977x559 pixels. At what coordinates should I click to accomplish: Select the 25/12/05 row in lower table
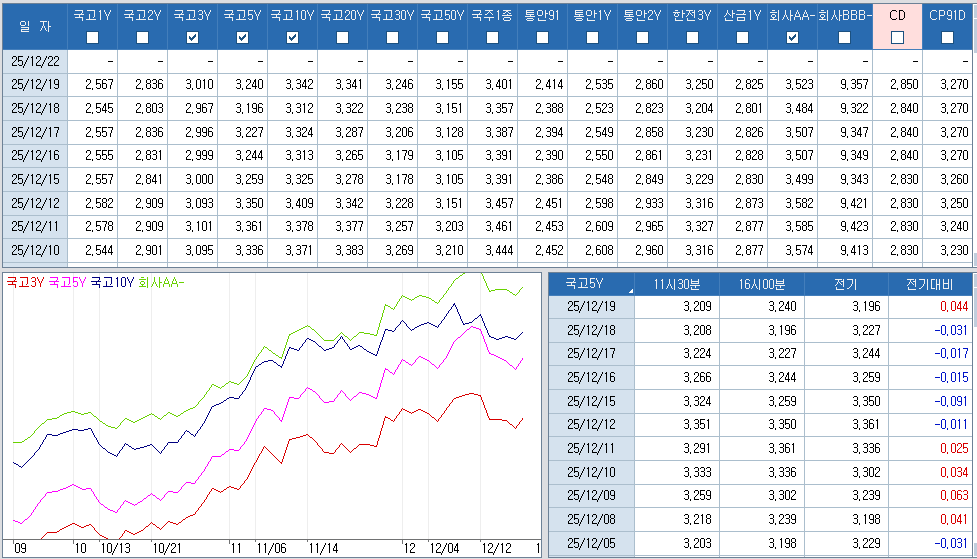pyautogui.click(x=591, y=542)
